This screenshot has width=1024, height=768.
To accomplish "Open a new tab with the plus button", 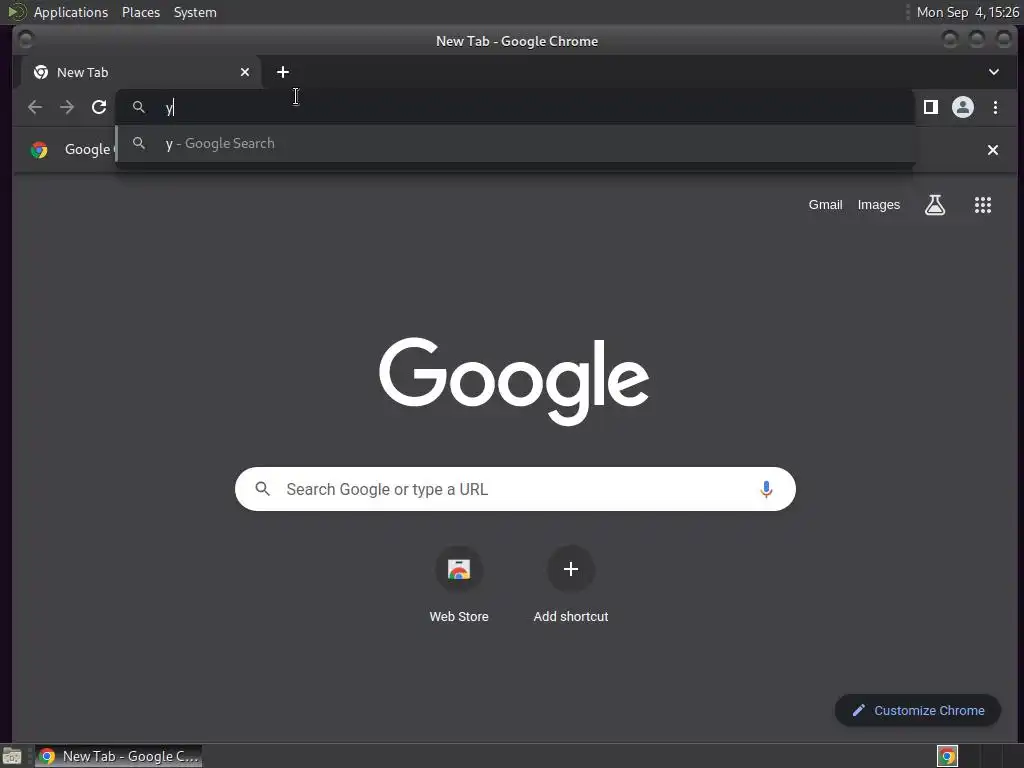I will click(283, 72).
